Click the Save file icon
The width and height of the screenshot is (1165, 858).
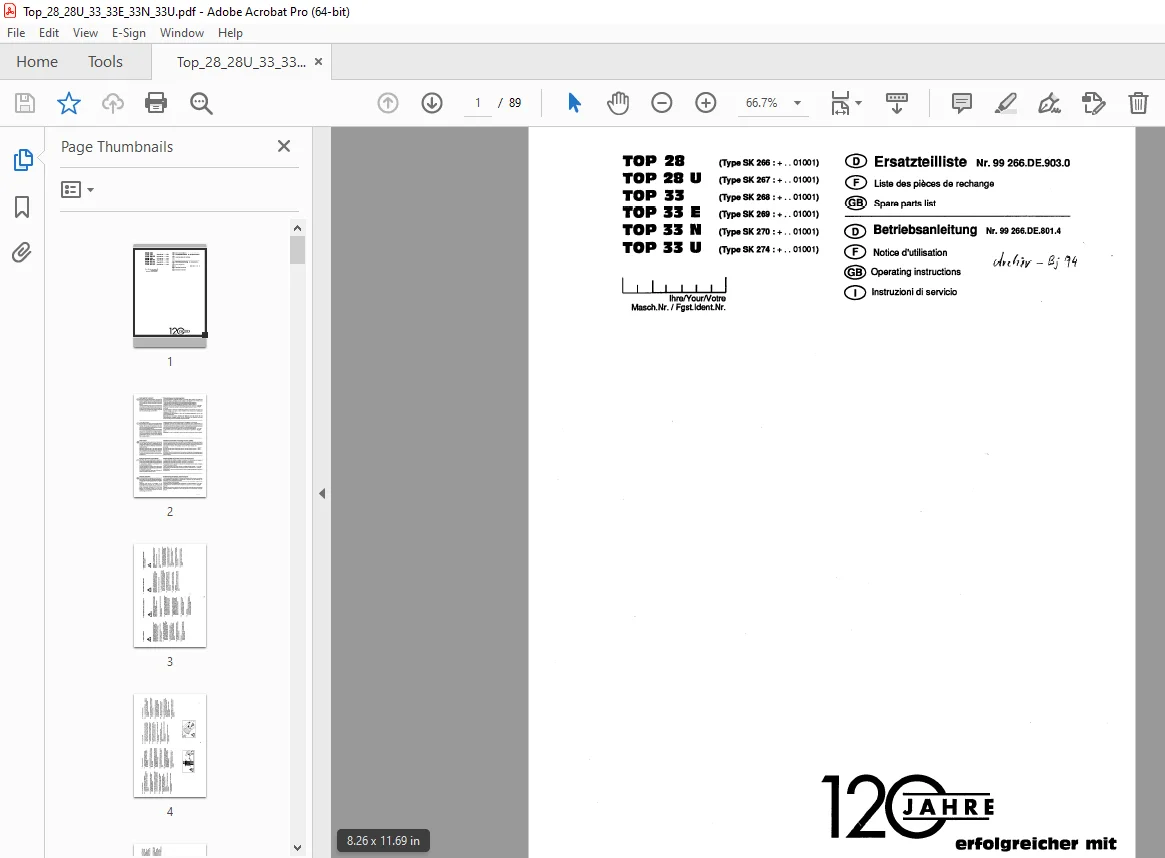(25, 103)
